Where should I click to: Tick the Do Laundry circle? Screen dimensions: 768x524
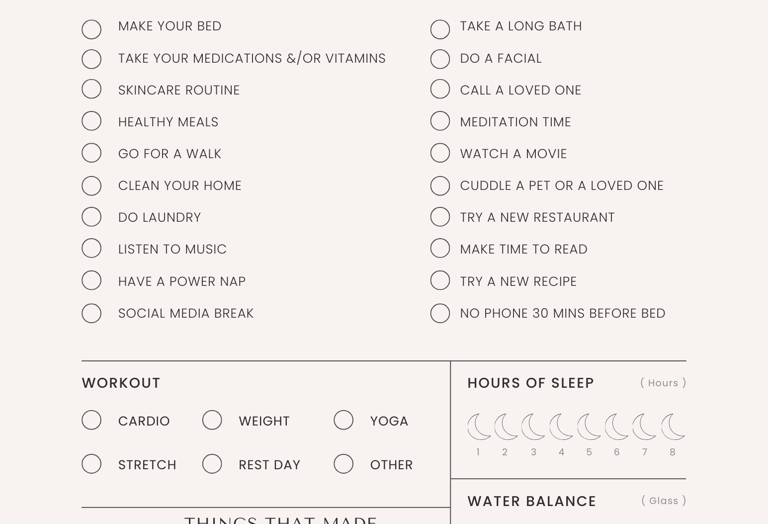[92, 217]
